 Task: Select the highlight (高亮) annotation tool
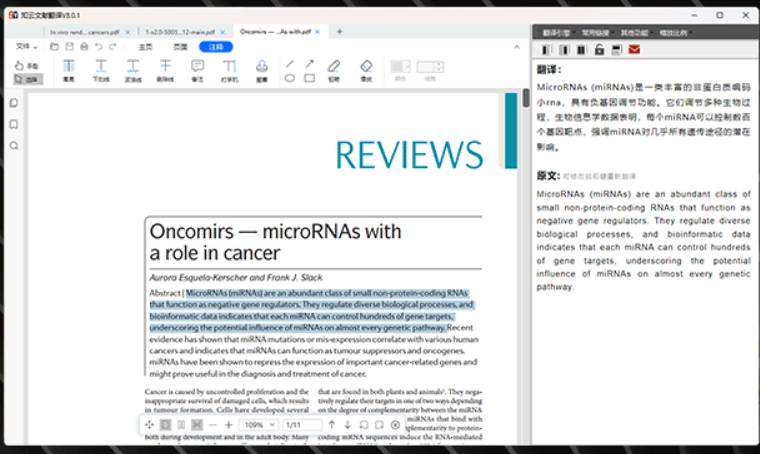(x=69, y=70)
